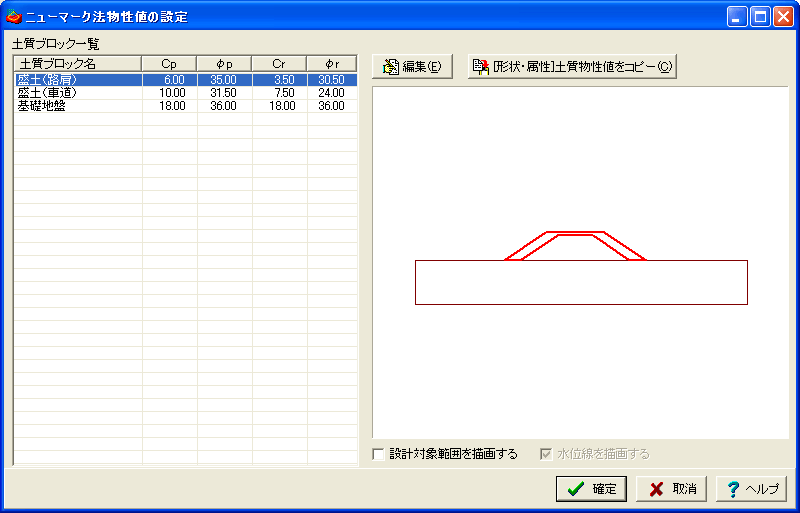Select the 盛土(路肩) row

click(x=185, y=80)
